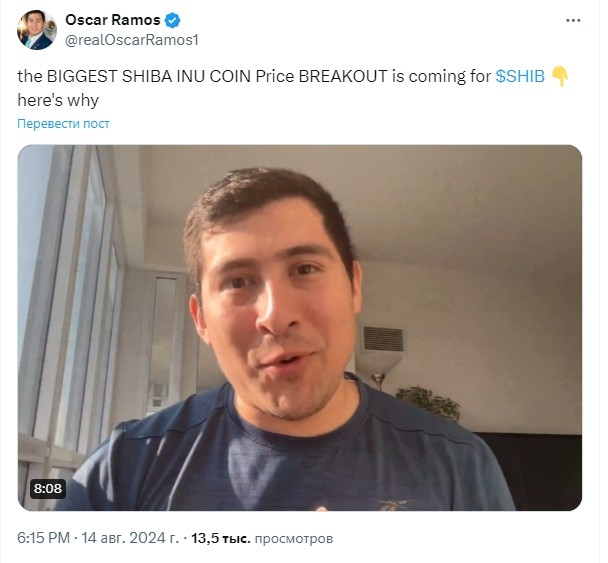The width and height of the screenshot is (608, 563).
Task: Click the 6:15 PM post timestamp
Action: [43, 538]
